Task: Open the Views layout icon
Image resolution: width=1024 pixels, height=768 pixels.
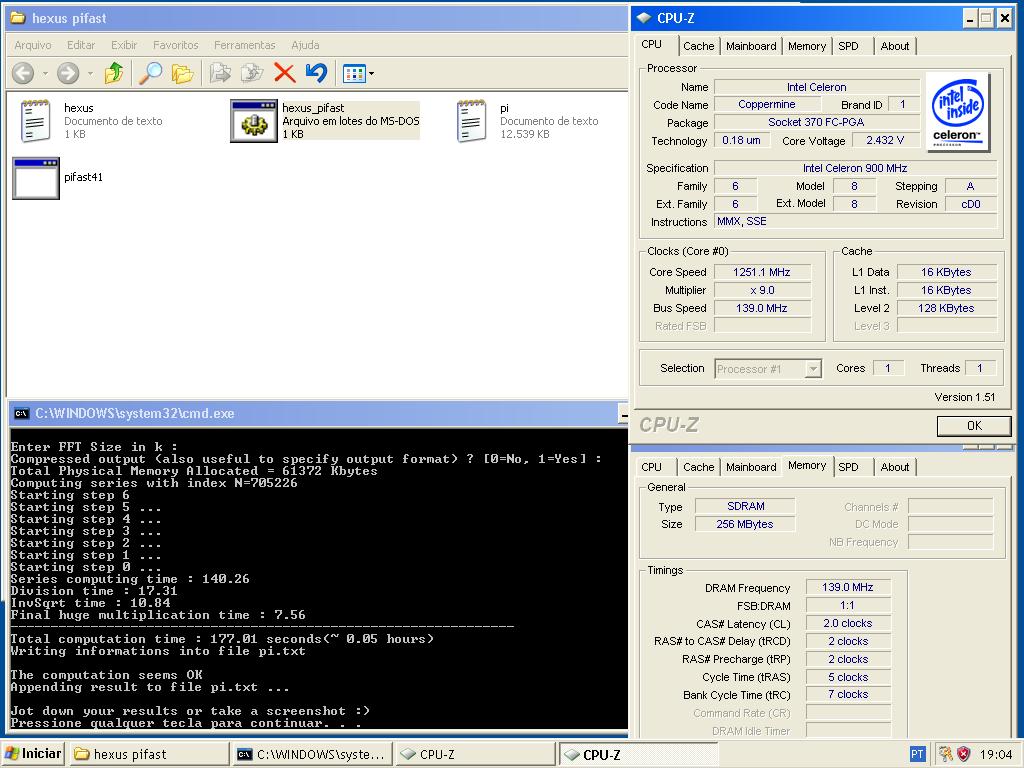Action: 354,74
